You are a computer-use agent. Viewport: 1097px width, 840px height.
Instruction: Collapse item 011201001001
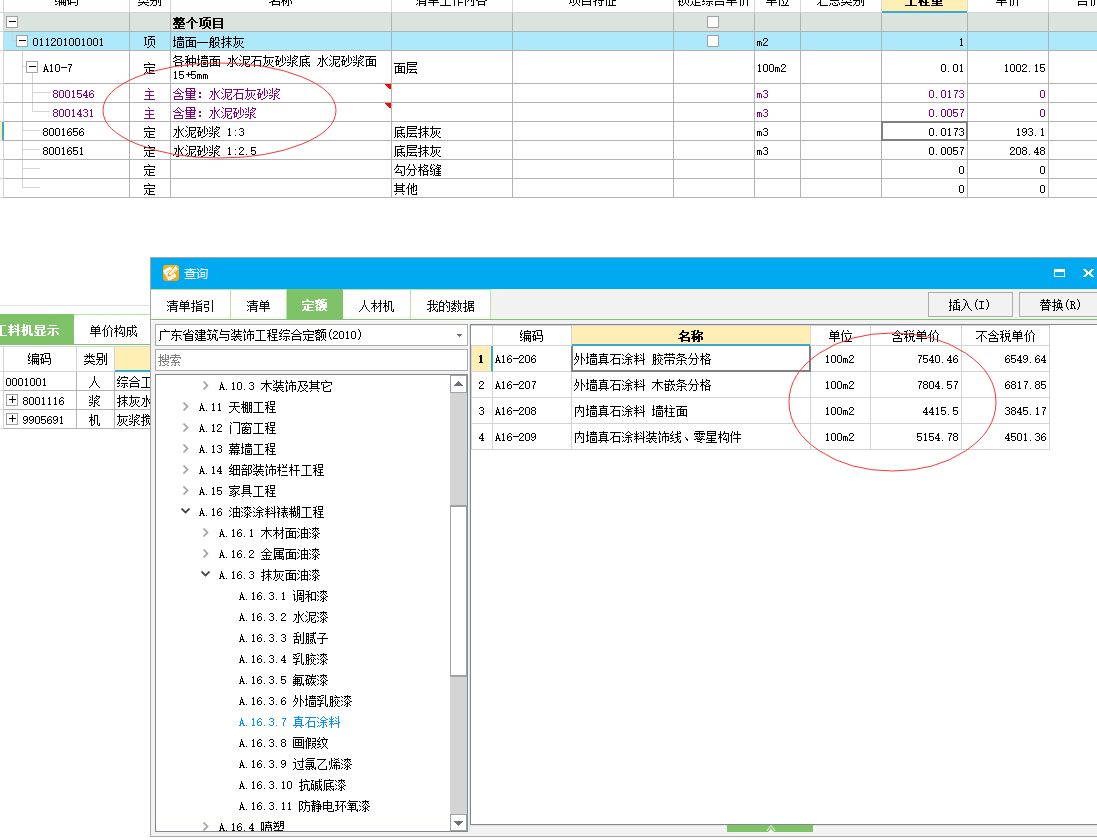[22, 41]
